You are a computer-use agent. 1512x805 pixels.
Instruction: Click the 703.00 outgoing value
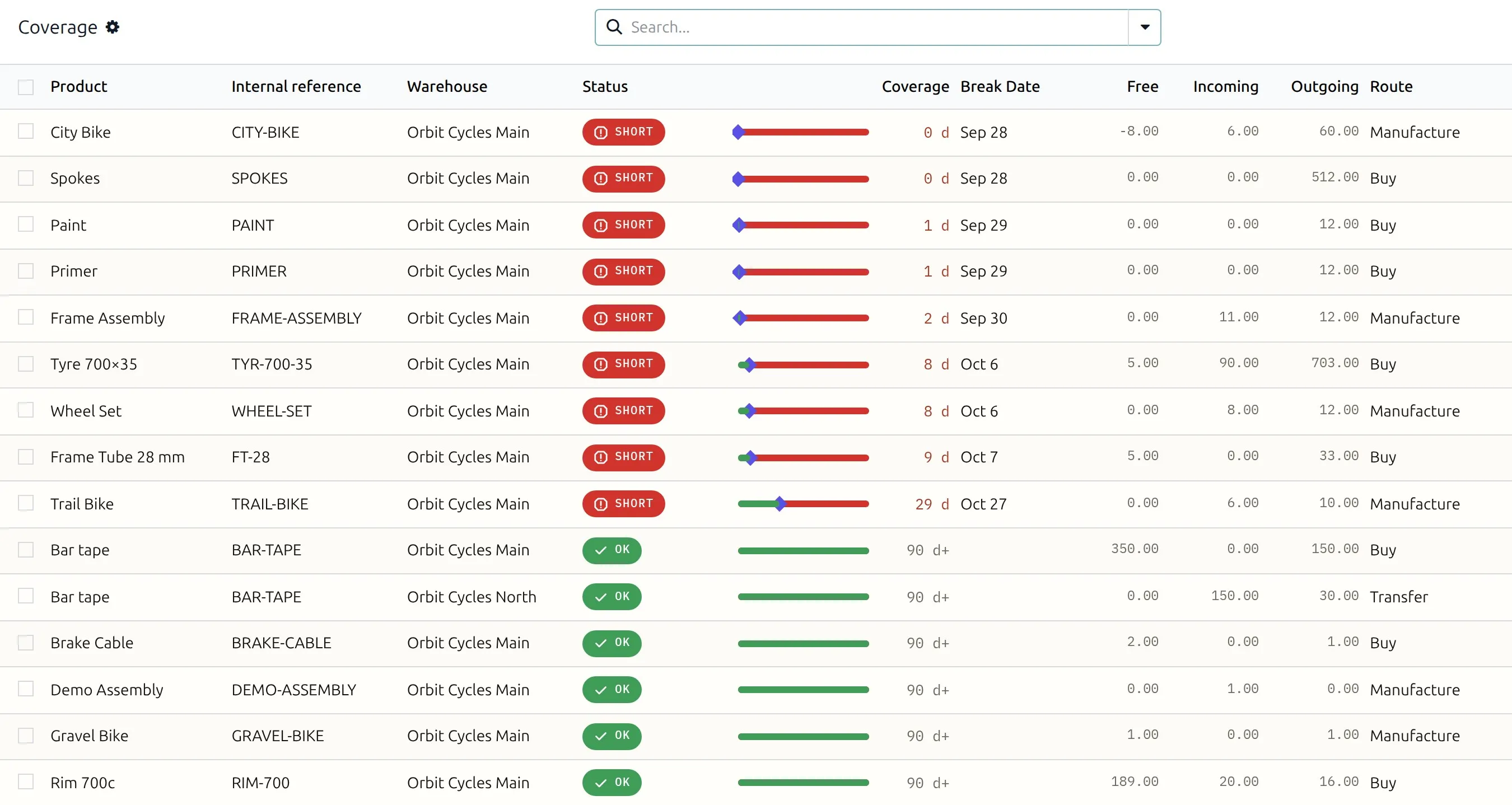pos(1334,363)
